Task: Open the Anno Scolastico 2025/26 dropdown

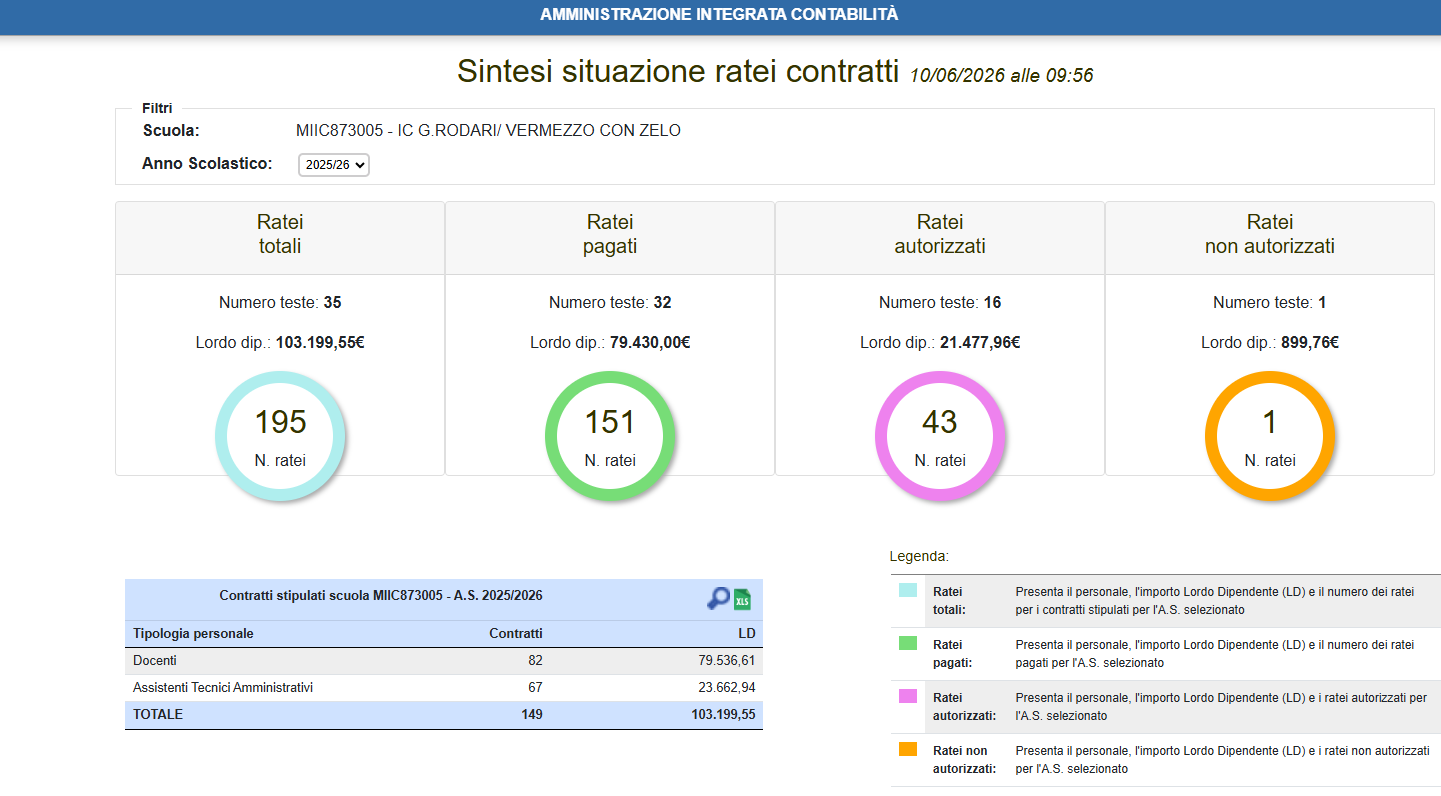Action: tap(334, 165)
